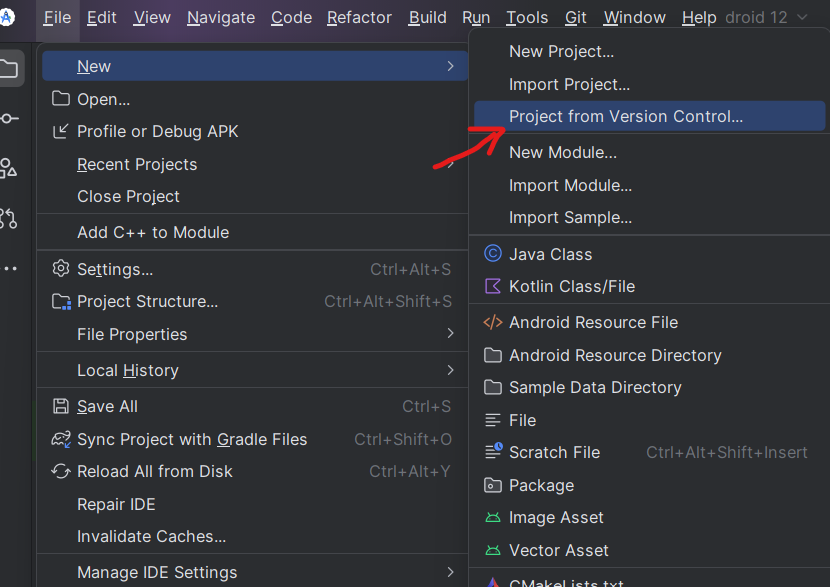Open the Project tool window folder icon
Viewport: 830px width, 587px height.
(x=8, y=68)
